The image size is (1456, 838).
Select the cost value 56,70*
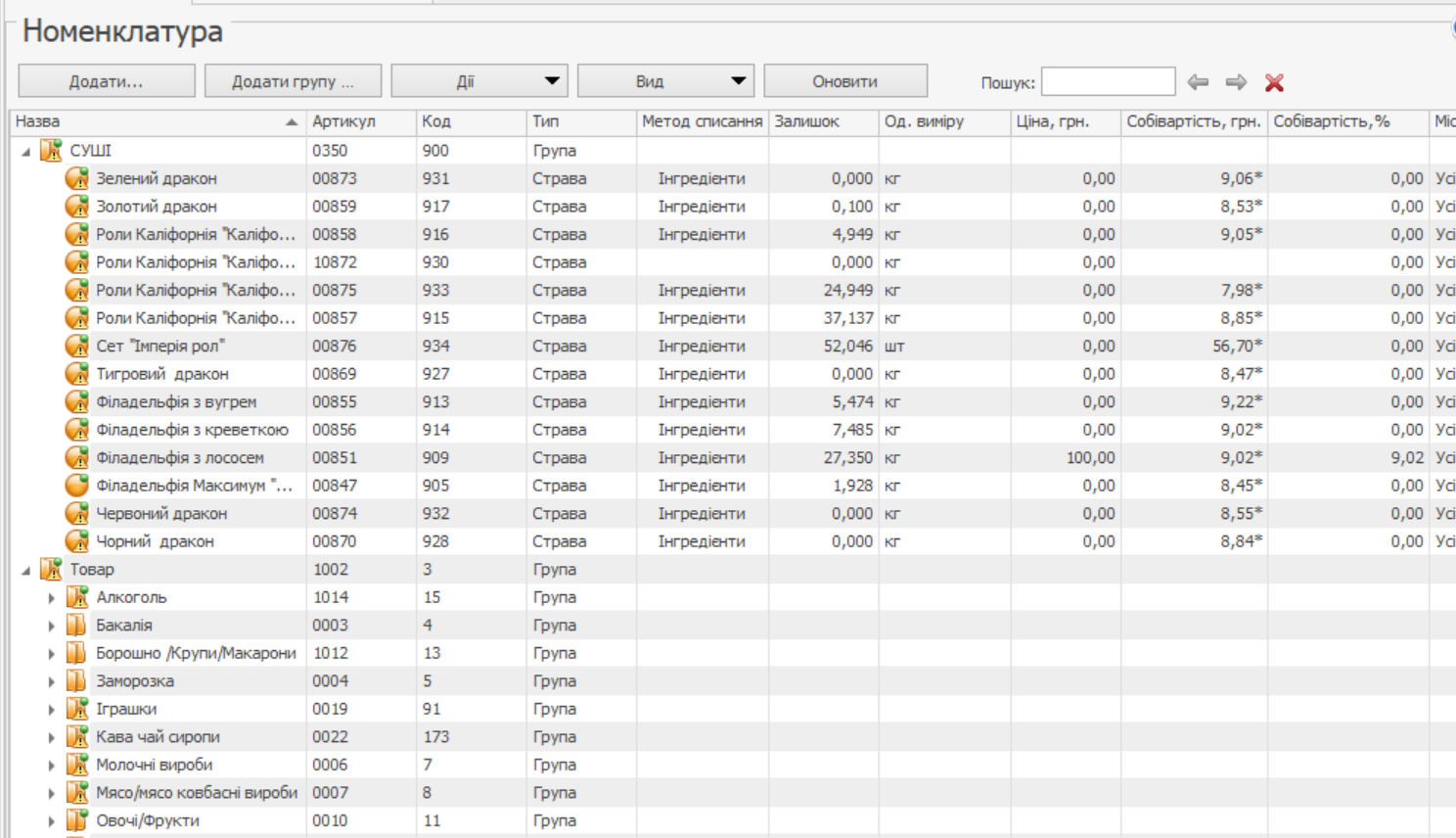[1238, 346]
